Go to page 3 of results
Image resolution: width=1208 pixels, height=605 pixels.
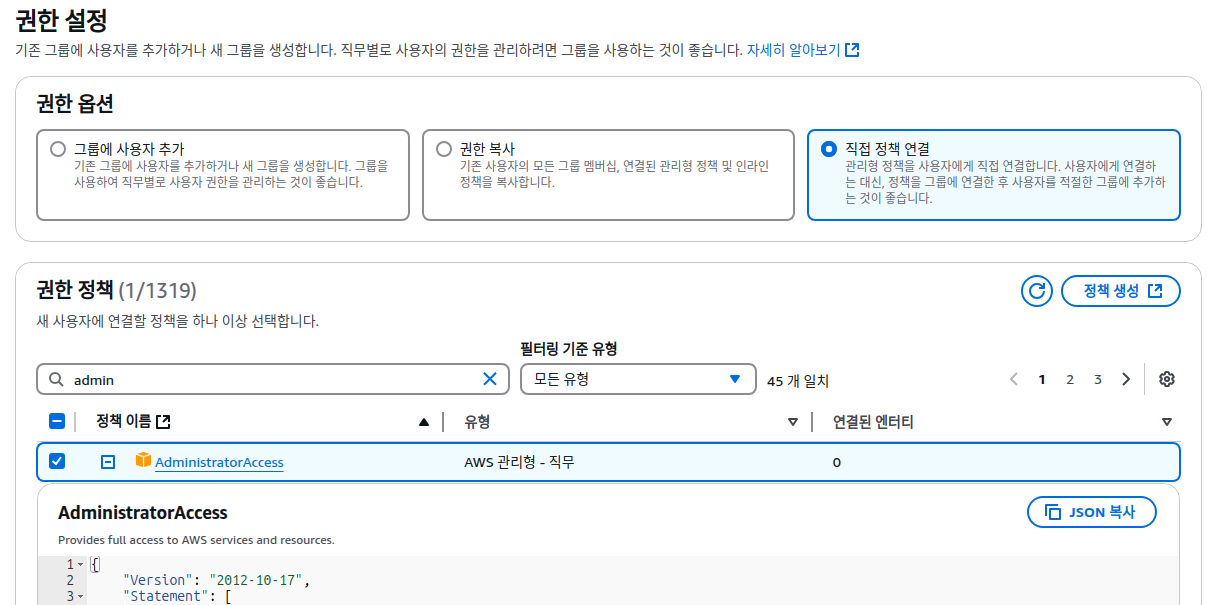tap(1098, 379)
